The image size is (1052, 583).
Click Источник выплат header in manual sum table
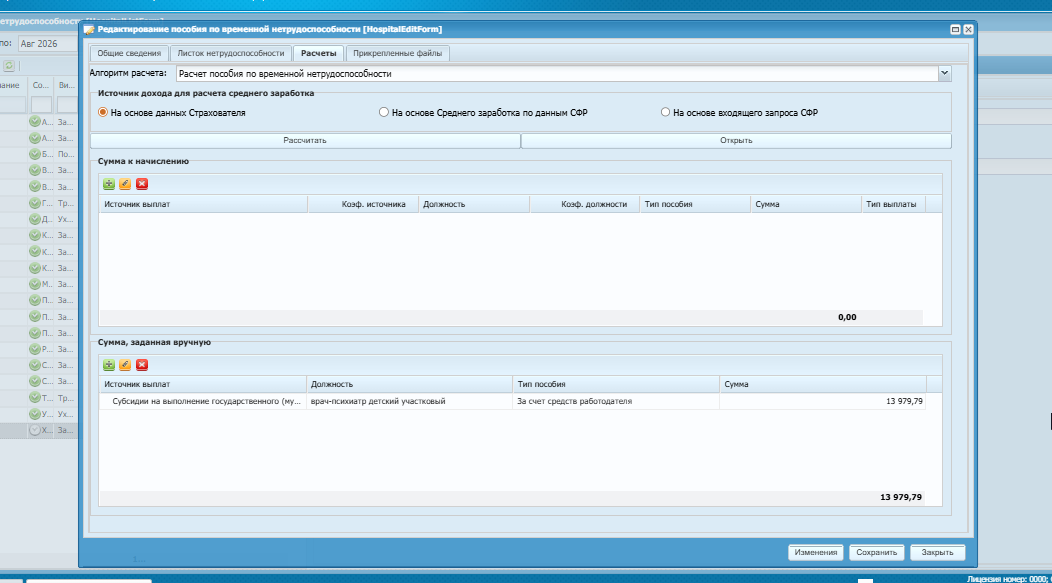click(203, 384)
